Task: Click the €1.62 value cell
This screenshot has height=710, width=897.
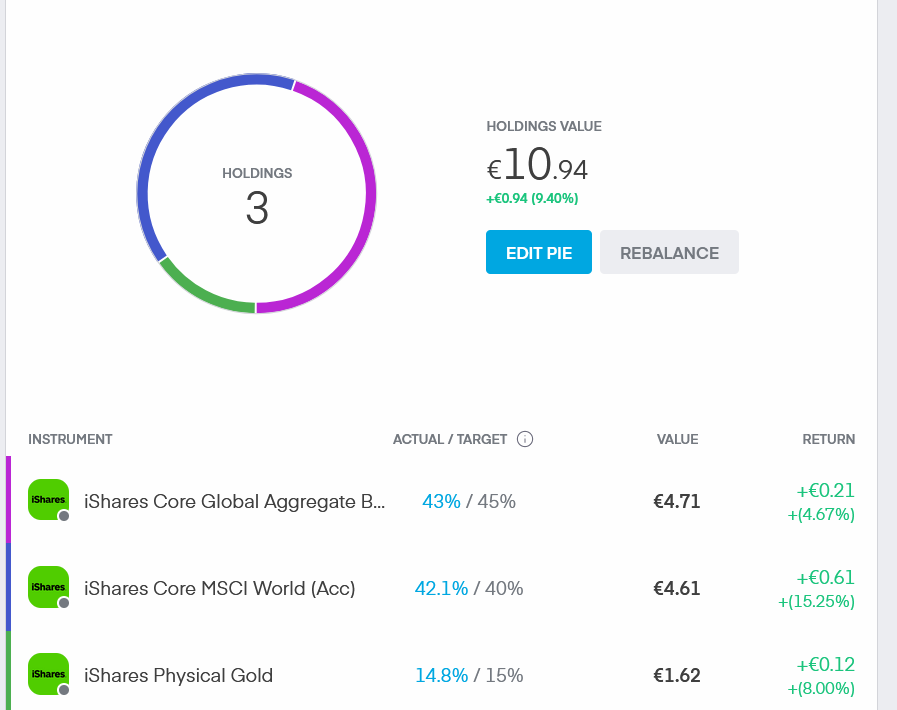Action: click(677, 676)
